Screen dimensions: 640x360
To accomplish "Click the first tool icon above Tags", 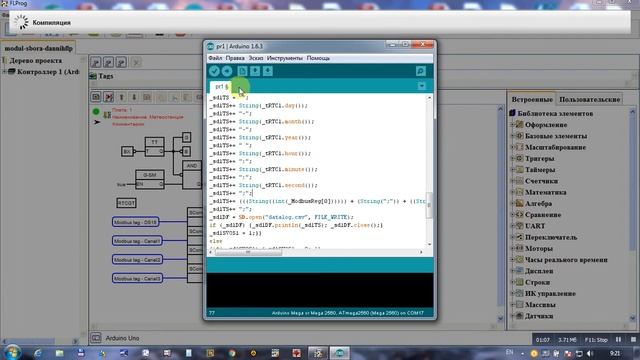I will tap(96, 62).
